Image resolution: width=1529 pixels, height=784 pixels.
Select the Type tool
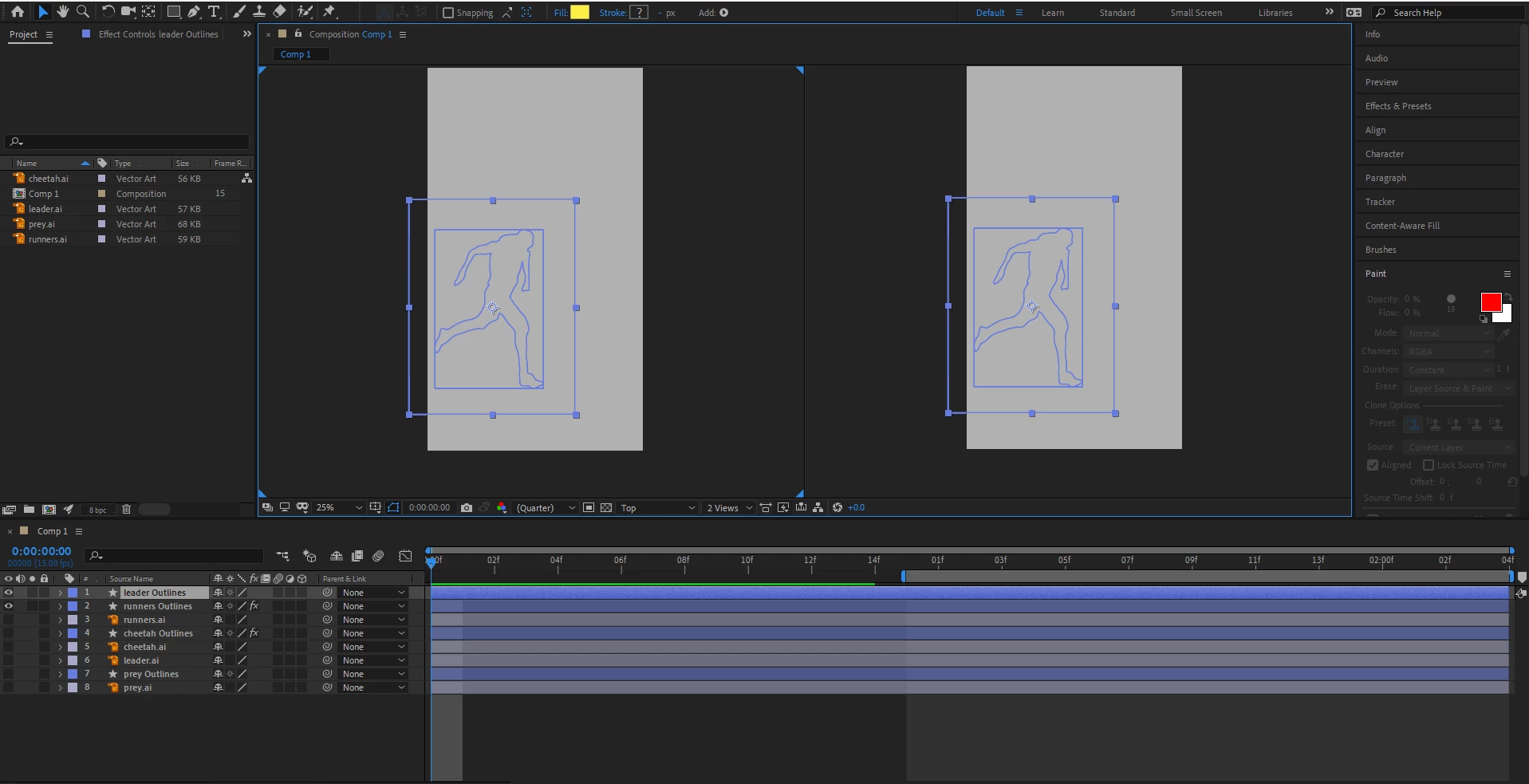click(x=214, y=12)
